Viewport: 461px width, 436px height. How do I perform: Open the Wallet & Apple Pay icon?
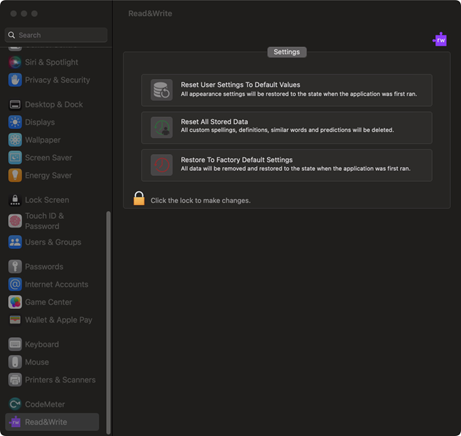(15, 320)
